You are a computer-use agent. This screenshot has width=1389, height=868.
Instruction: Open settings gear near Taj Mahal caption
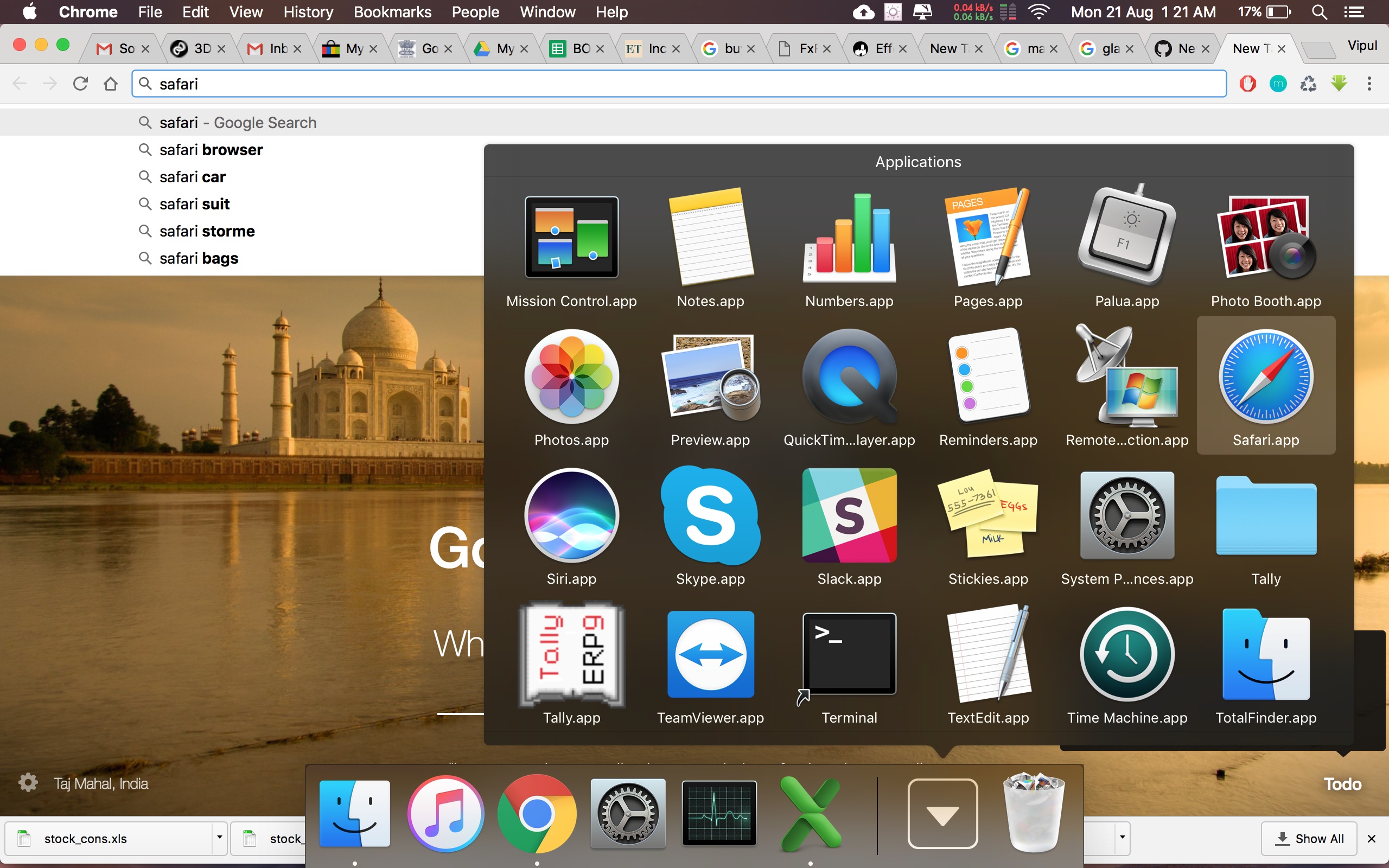[x=28, y=782]
